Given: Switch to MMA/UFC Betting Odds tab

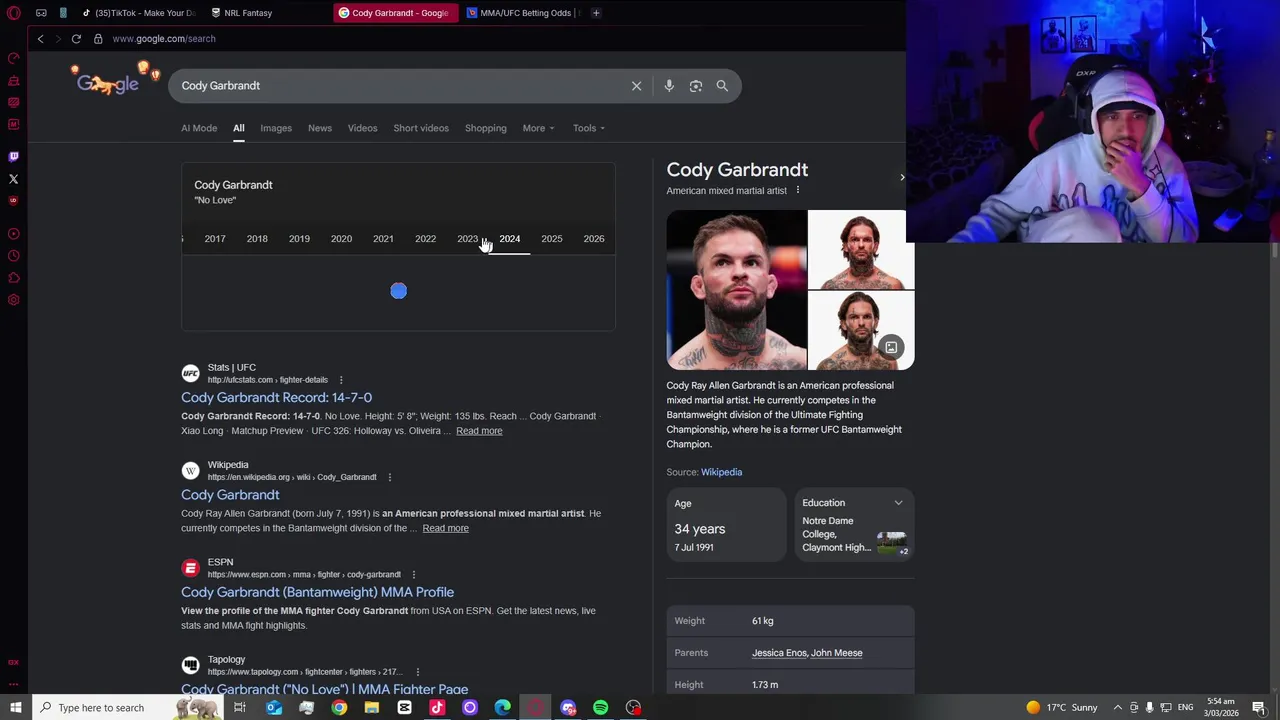Looking at the screenshot, I should pyautogui.click(x=523, y=13).
